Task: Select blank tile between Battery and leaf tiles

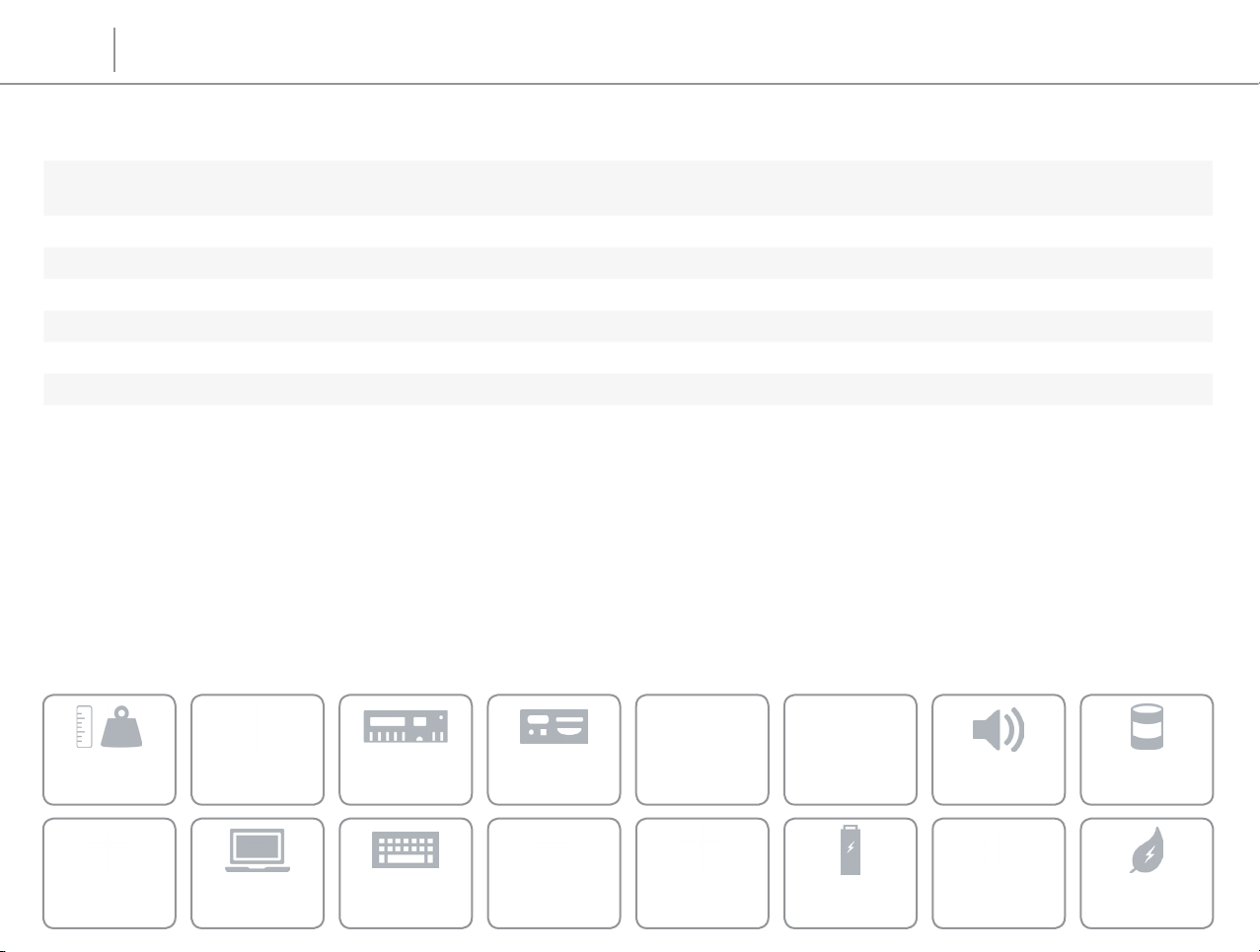Action: pyautogui.click(x=999, y=873)
